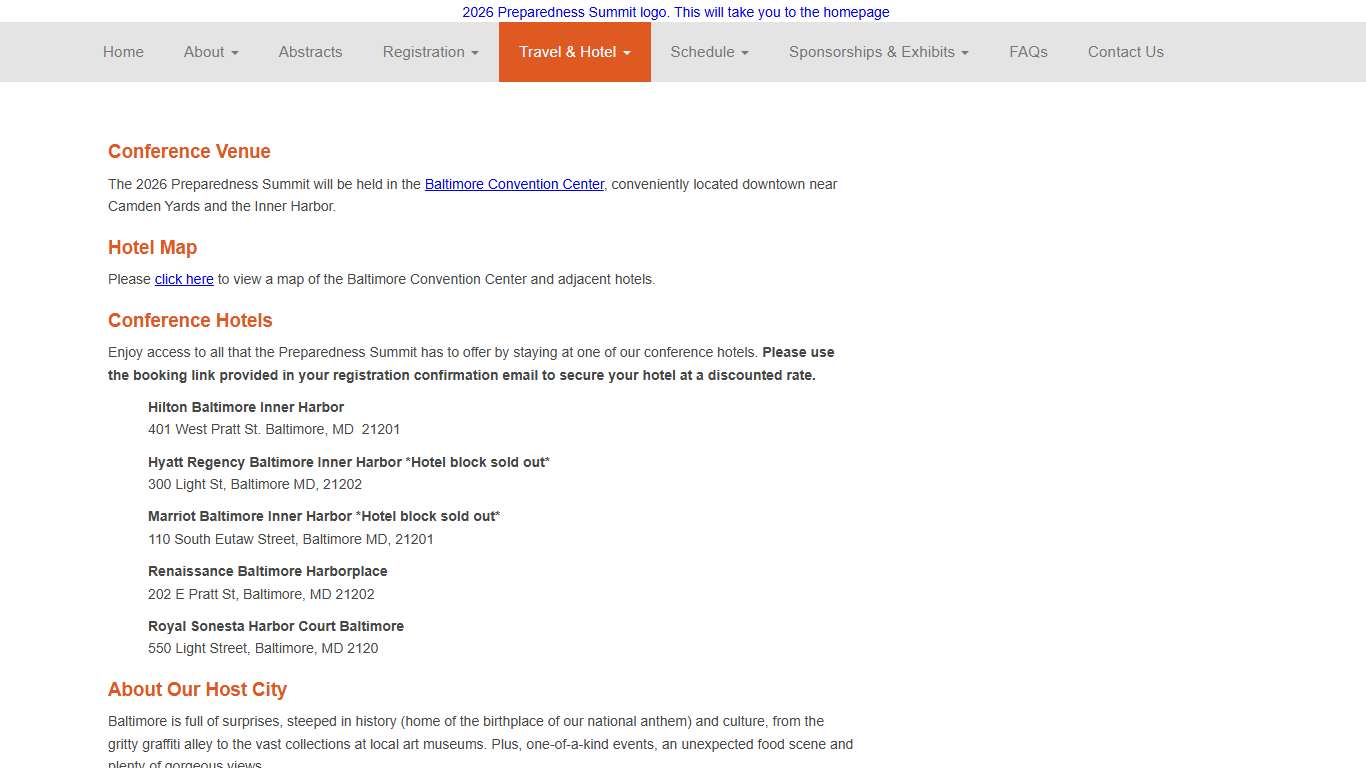
Task: Expand the Registration dropdown
Action: tap(430, 52)
